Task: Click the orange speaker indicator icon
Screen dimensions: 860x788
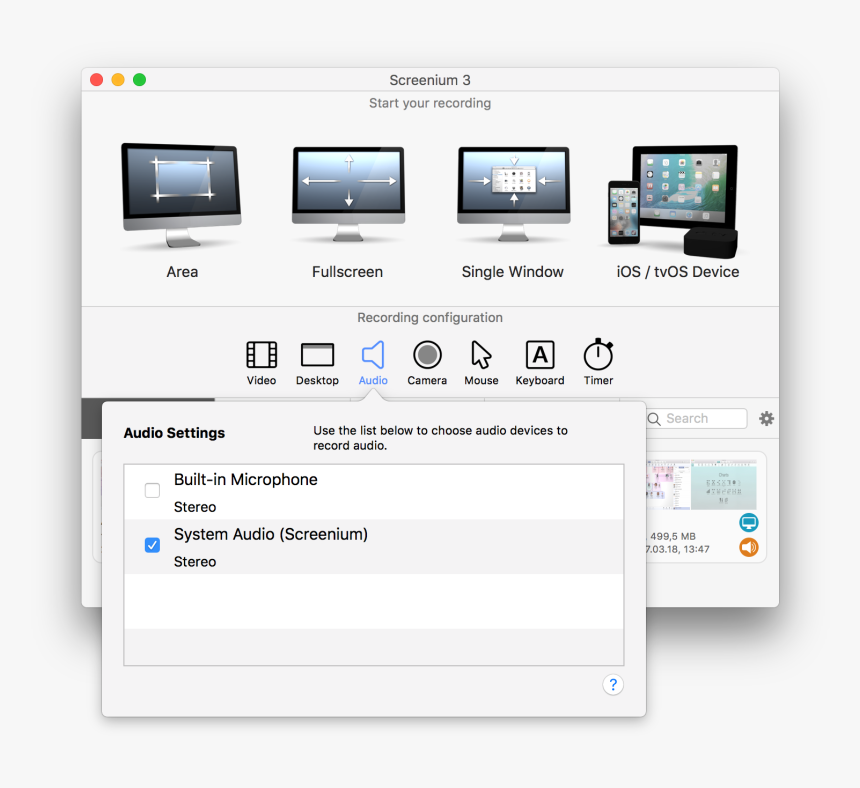Action: (749, 547)
